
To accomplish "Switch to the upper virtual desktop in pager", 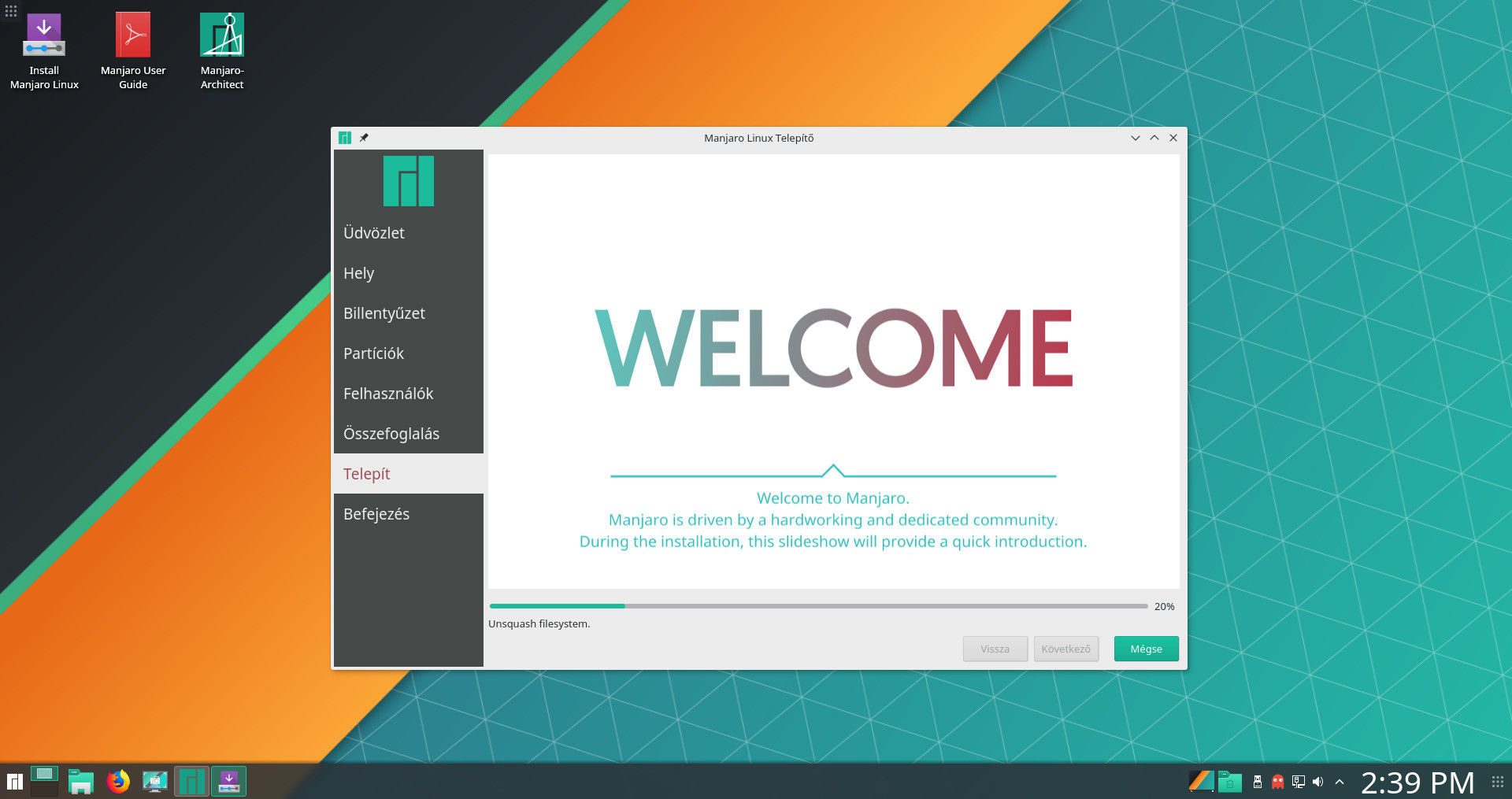I will 44,773.
